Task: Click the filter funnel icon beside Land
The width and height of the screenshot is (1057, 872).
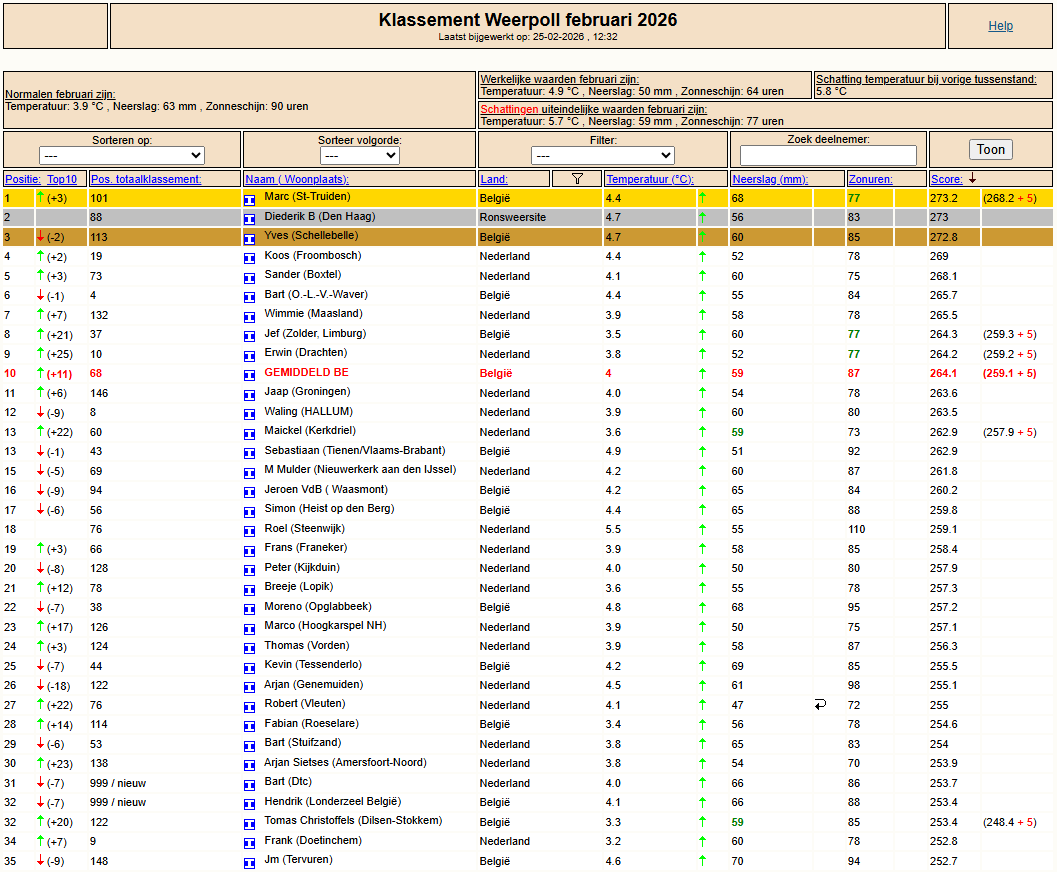Action: pos(577,179)
